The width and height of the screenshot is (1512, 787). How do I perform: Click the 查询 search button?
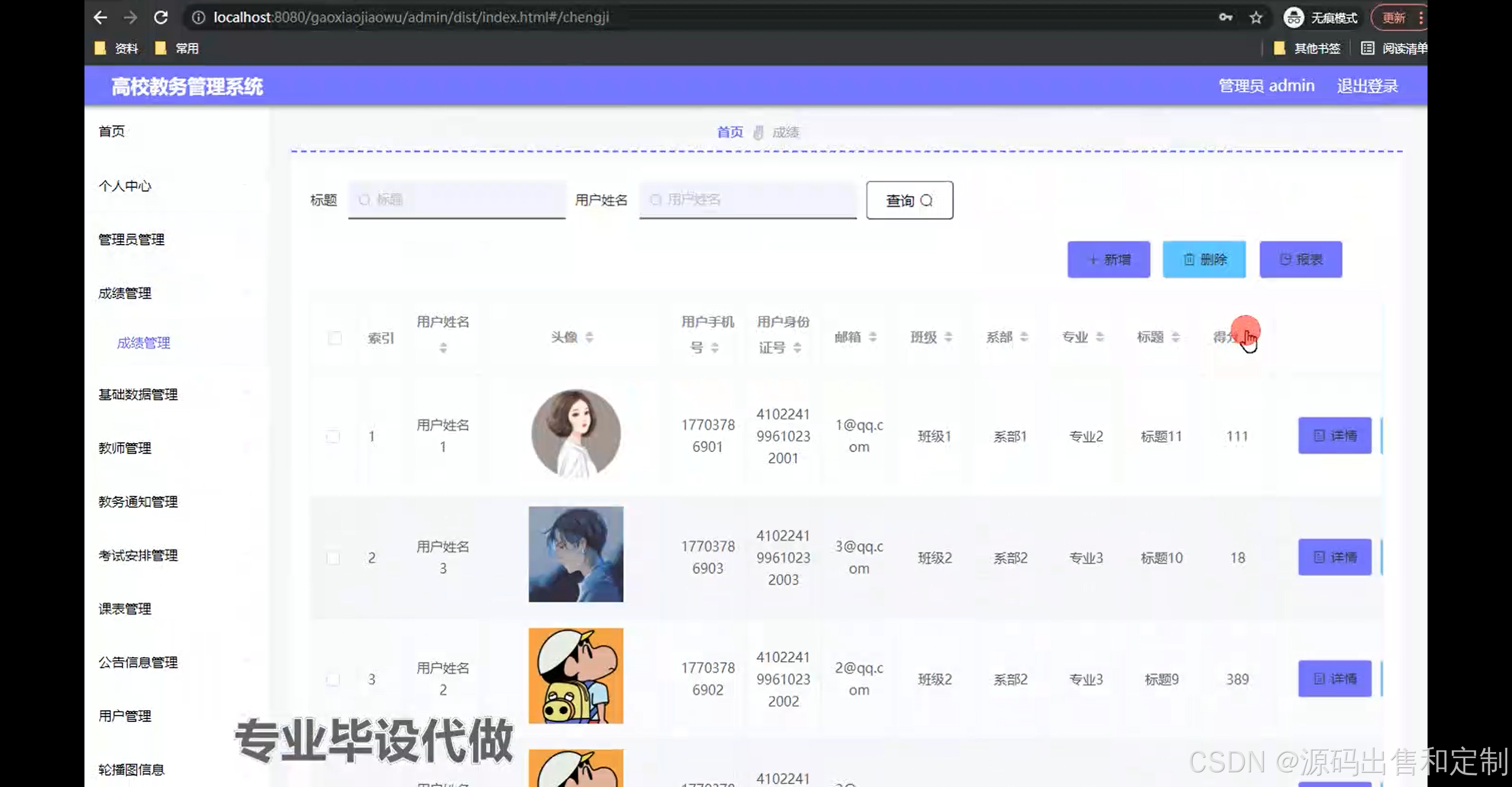[x=909, y=200]
